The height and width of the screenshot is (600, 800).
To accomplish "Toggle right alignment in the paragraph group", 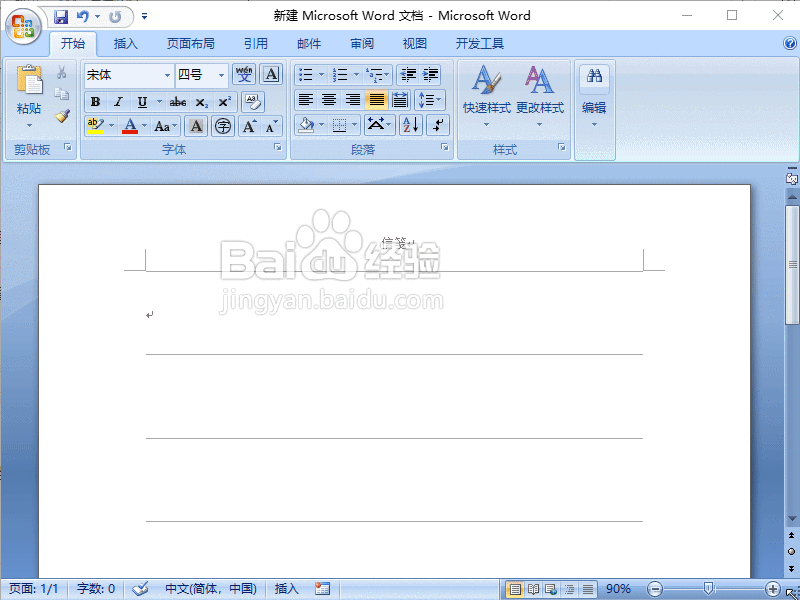I will tap(351, 99).
